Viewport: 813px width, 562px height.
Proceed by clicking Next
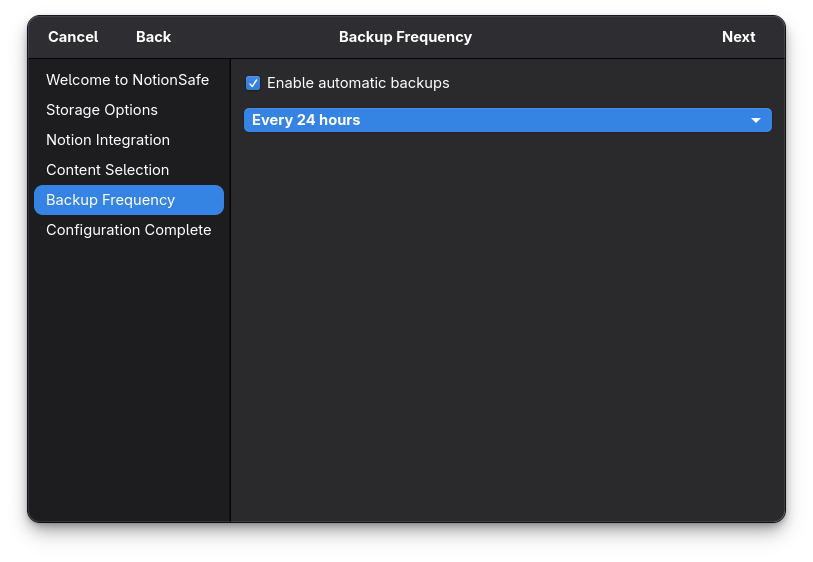tap(738, 37)
